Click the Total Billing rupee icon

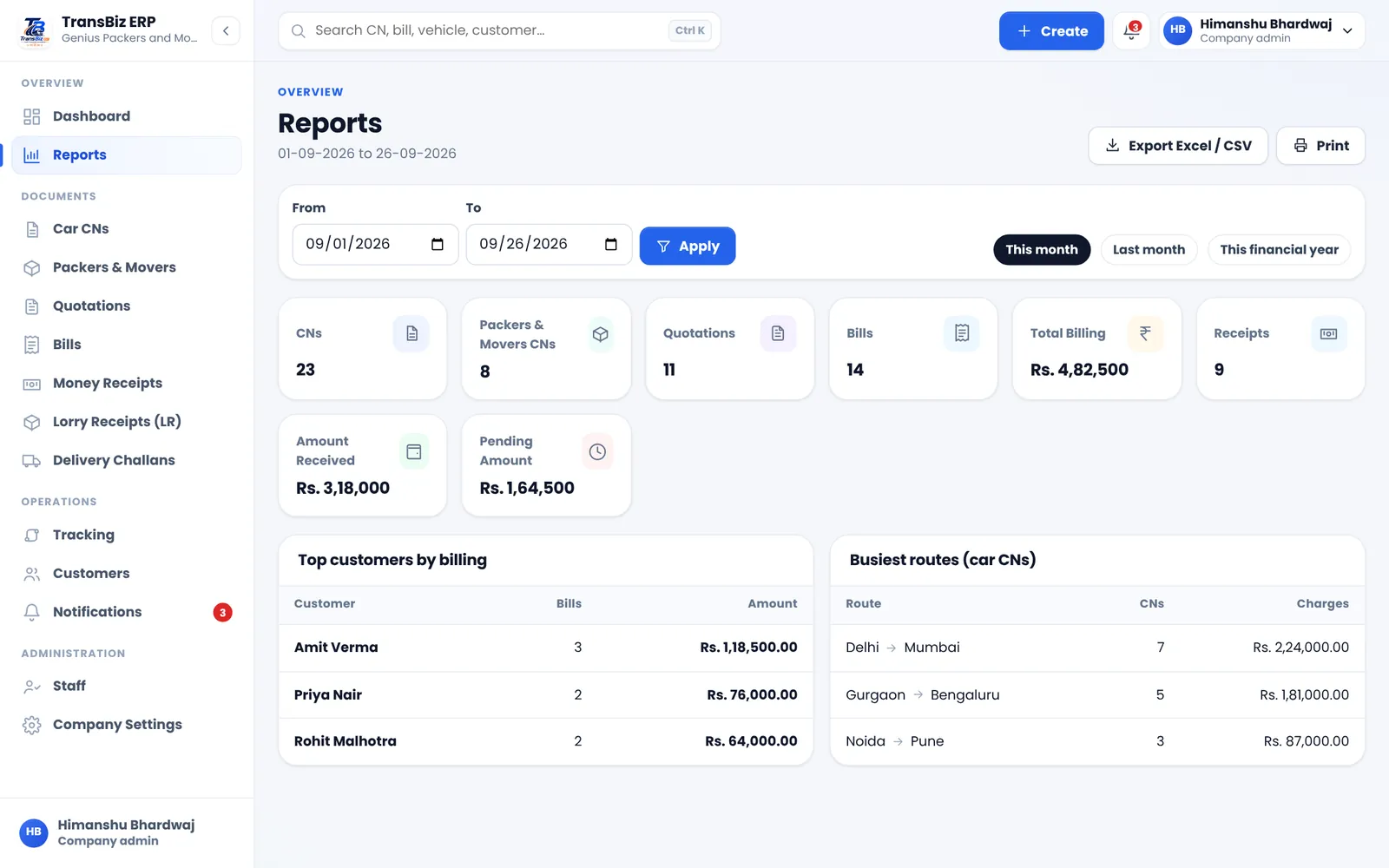[1145, 333]
